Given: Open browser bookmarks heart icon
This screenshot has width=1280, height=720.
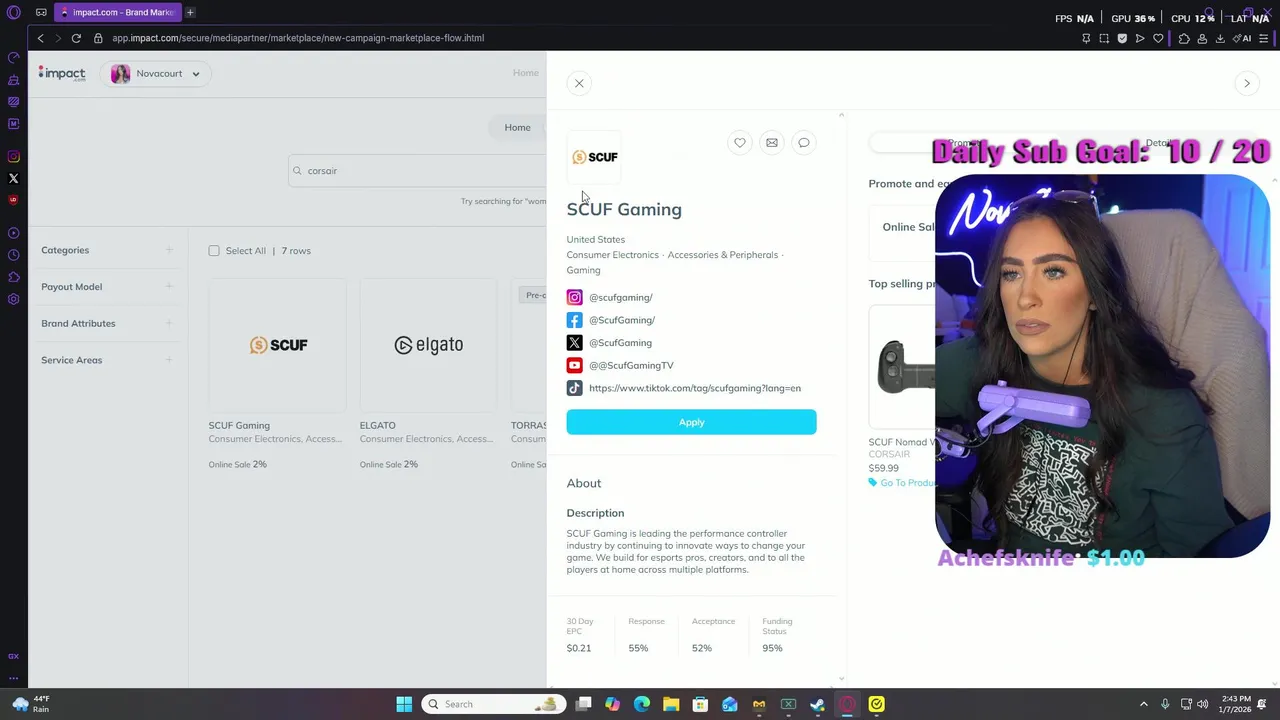Looking at the screenshot, I should tap(1158, 38).
